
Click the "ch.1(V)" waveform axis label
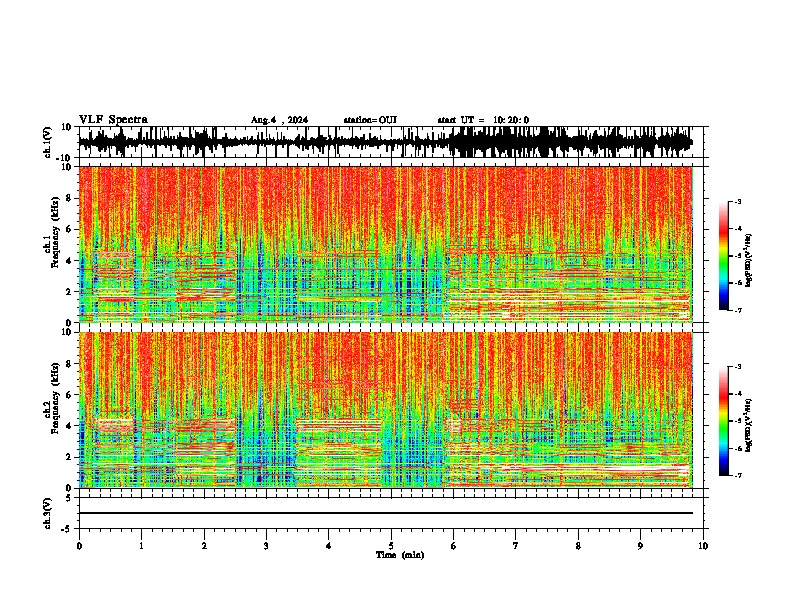48,142
